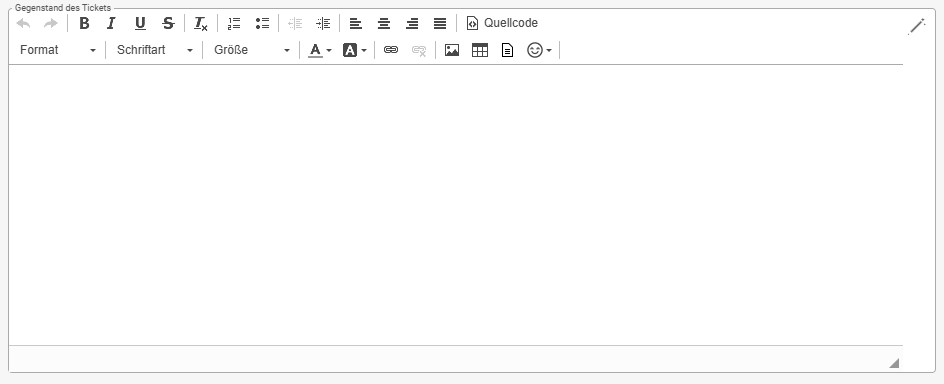Viewport: 944px width, 384px height.
Task: Insert a numbered list
Action: click(234, 23)
